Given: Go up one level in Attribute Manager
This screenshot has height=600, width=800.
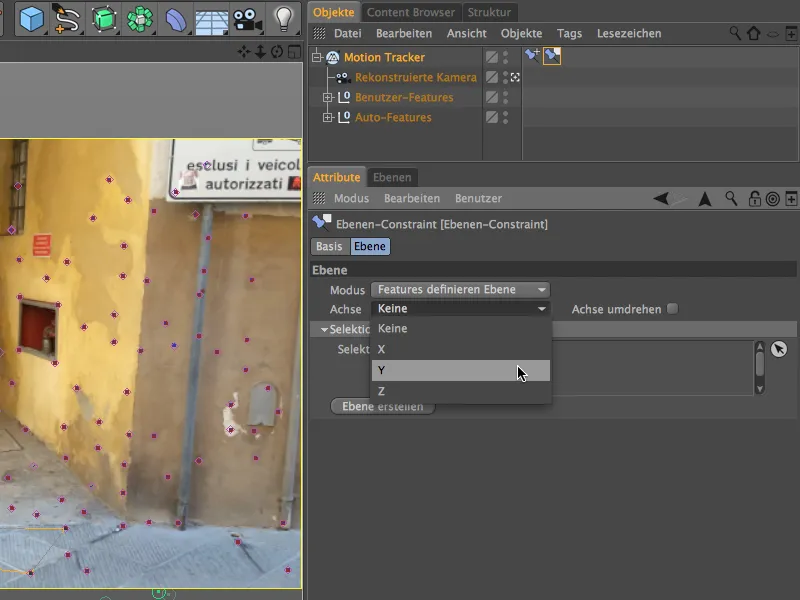Looking at the screenshot, I should (705, 198).
